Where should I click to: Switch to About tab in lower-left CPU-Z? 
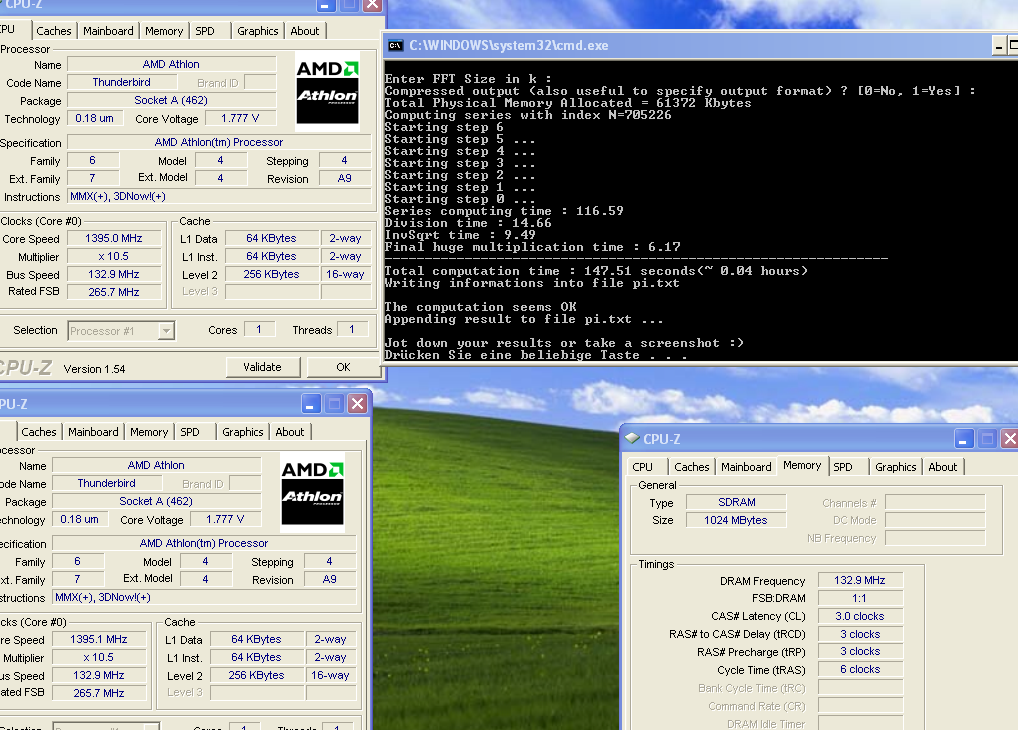tap(290, 432)
